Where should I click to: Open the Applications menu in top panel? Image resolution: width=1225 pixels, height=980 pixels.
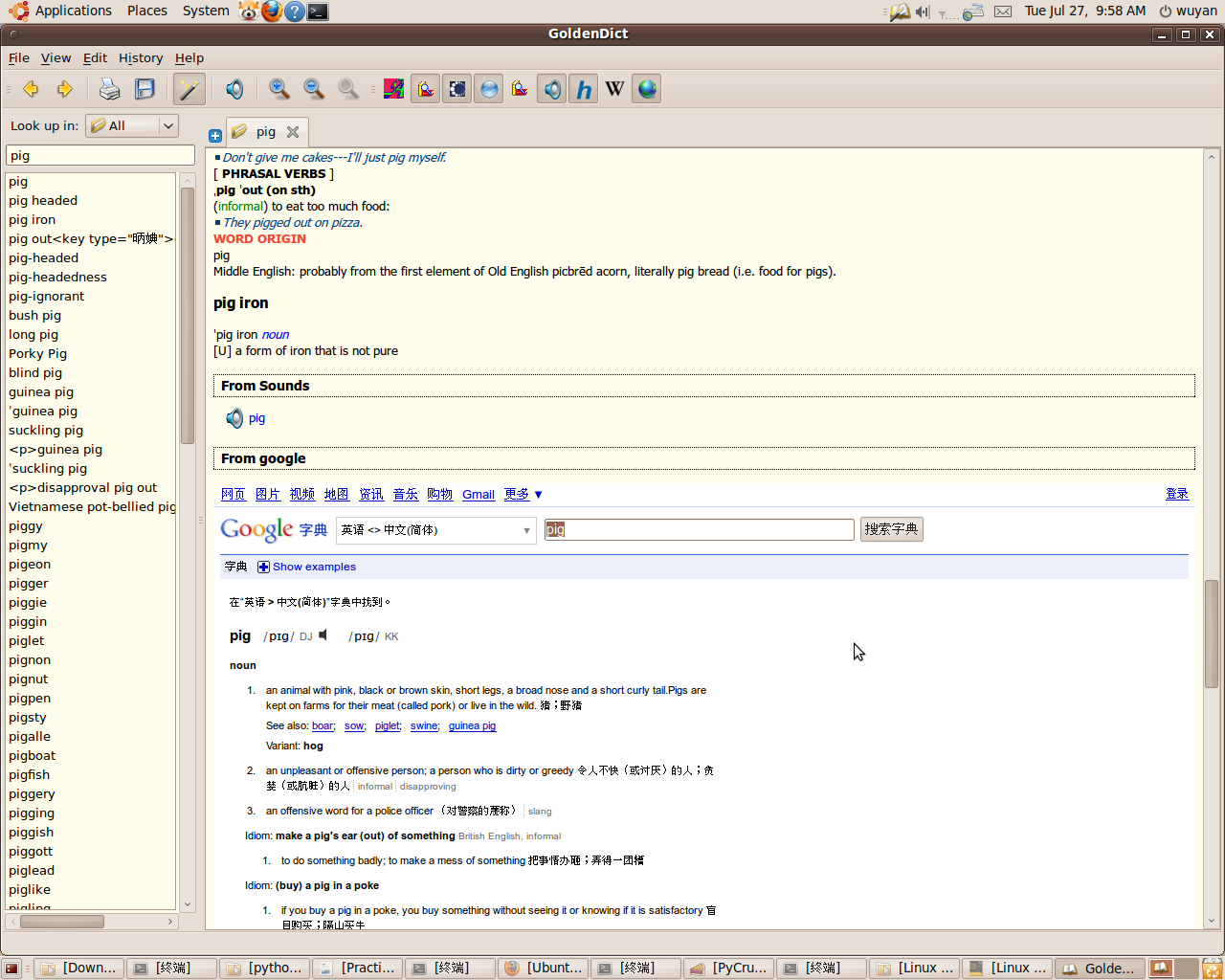pos(61,11)
